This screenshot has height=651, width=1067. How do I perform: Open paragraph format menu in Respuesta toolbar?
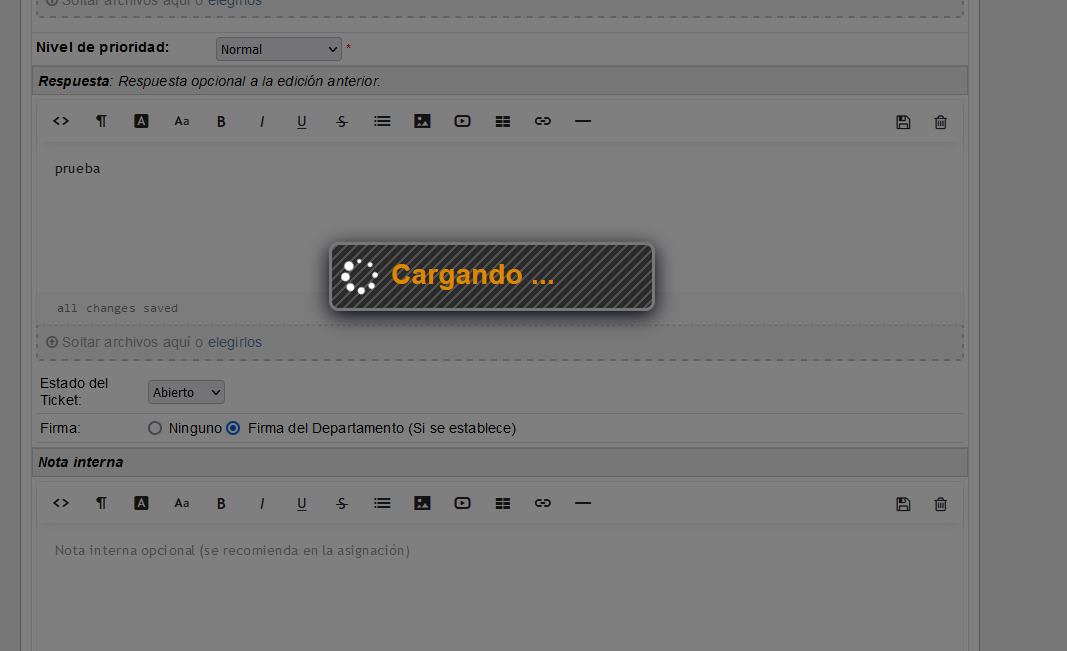(x=101, y=121)
